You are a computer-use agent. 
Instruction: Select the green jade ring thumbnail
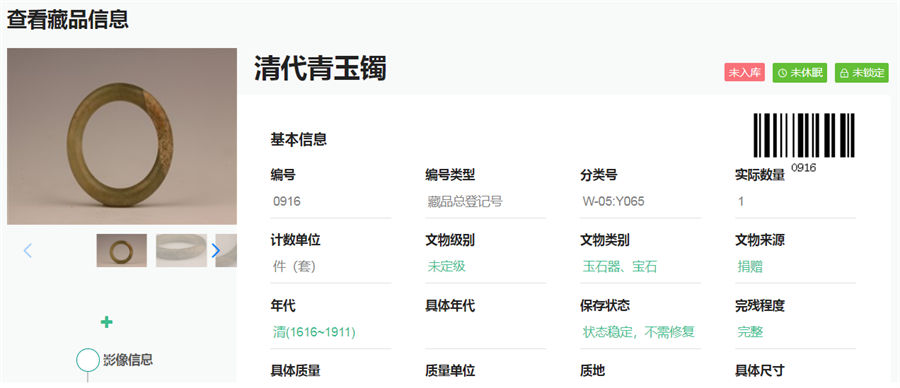point(122,250)
